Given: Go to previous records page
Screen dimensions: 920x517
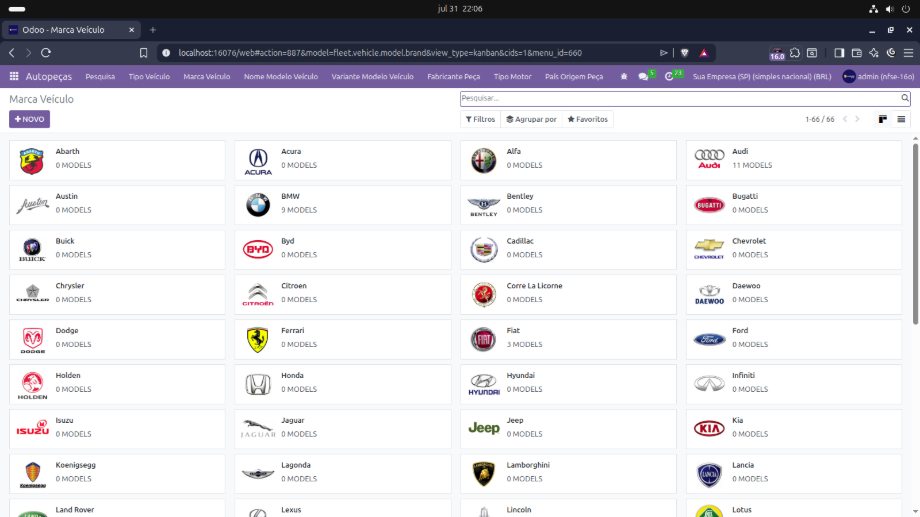Looking at the screenshot, I should tap(845, 119).
